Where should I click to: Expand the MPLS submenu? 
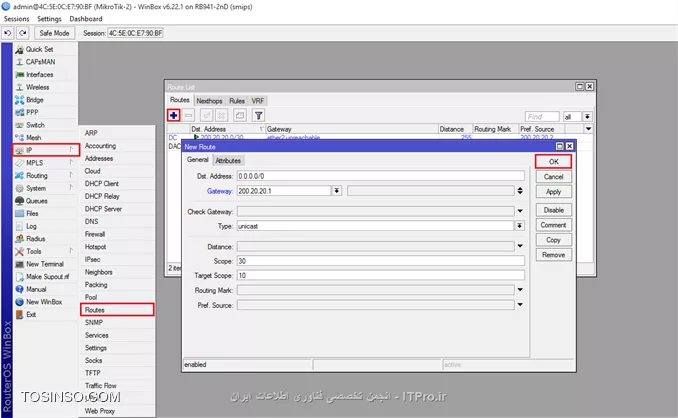(x=45, y=163)
